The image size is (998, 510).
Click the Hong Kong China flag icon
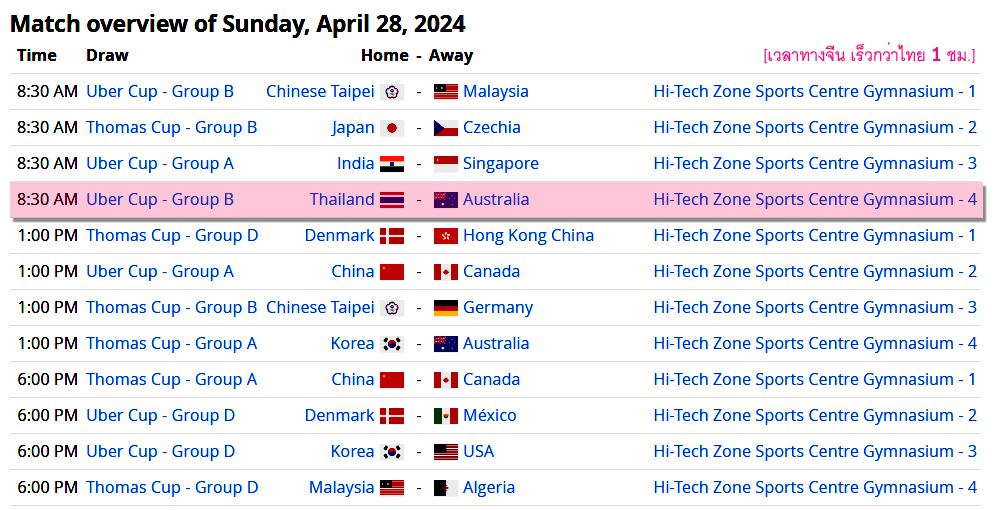[x=446, y=236]
